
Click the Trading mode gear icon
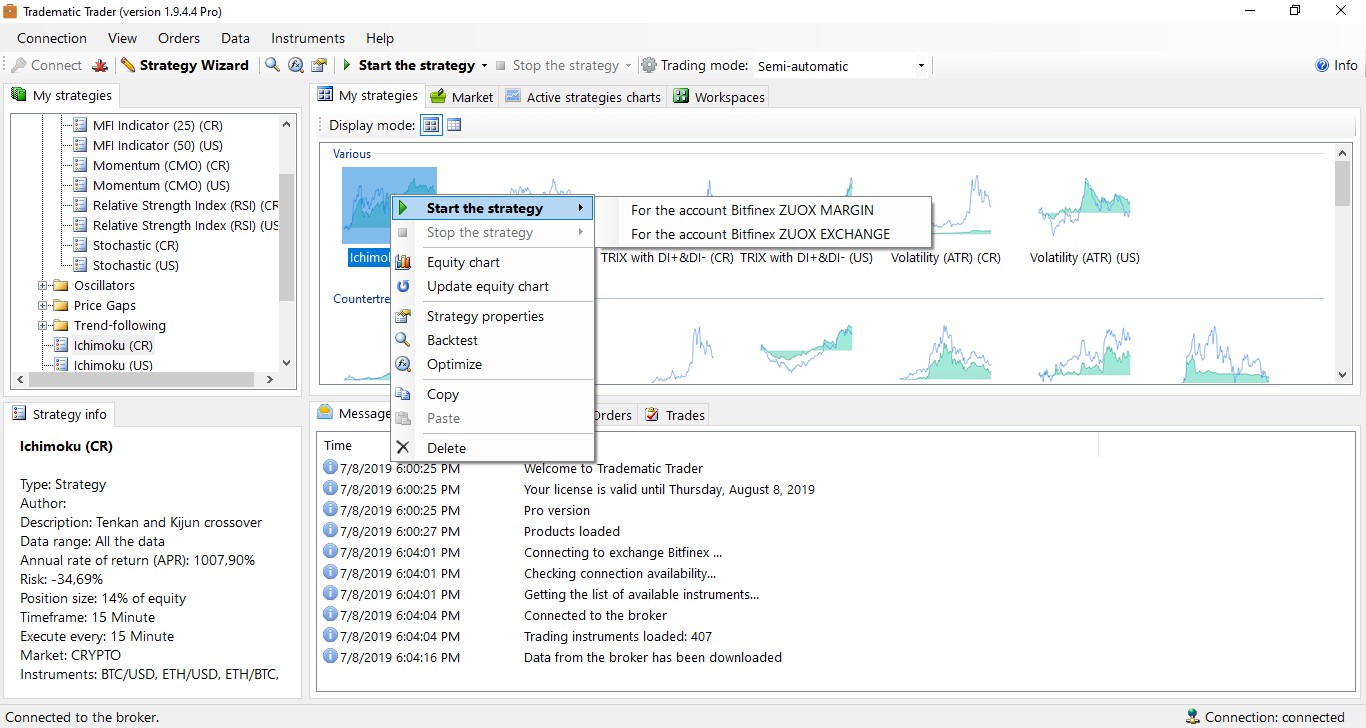pos(649,66)
